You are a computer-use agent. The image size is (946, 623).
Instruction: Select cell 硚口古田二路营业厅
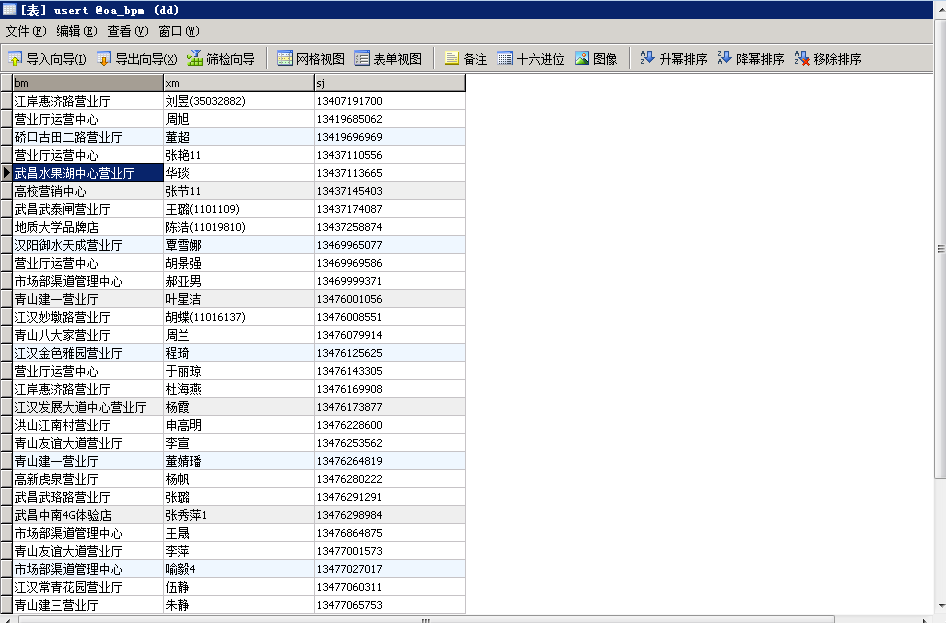[x=88, y=137]
